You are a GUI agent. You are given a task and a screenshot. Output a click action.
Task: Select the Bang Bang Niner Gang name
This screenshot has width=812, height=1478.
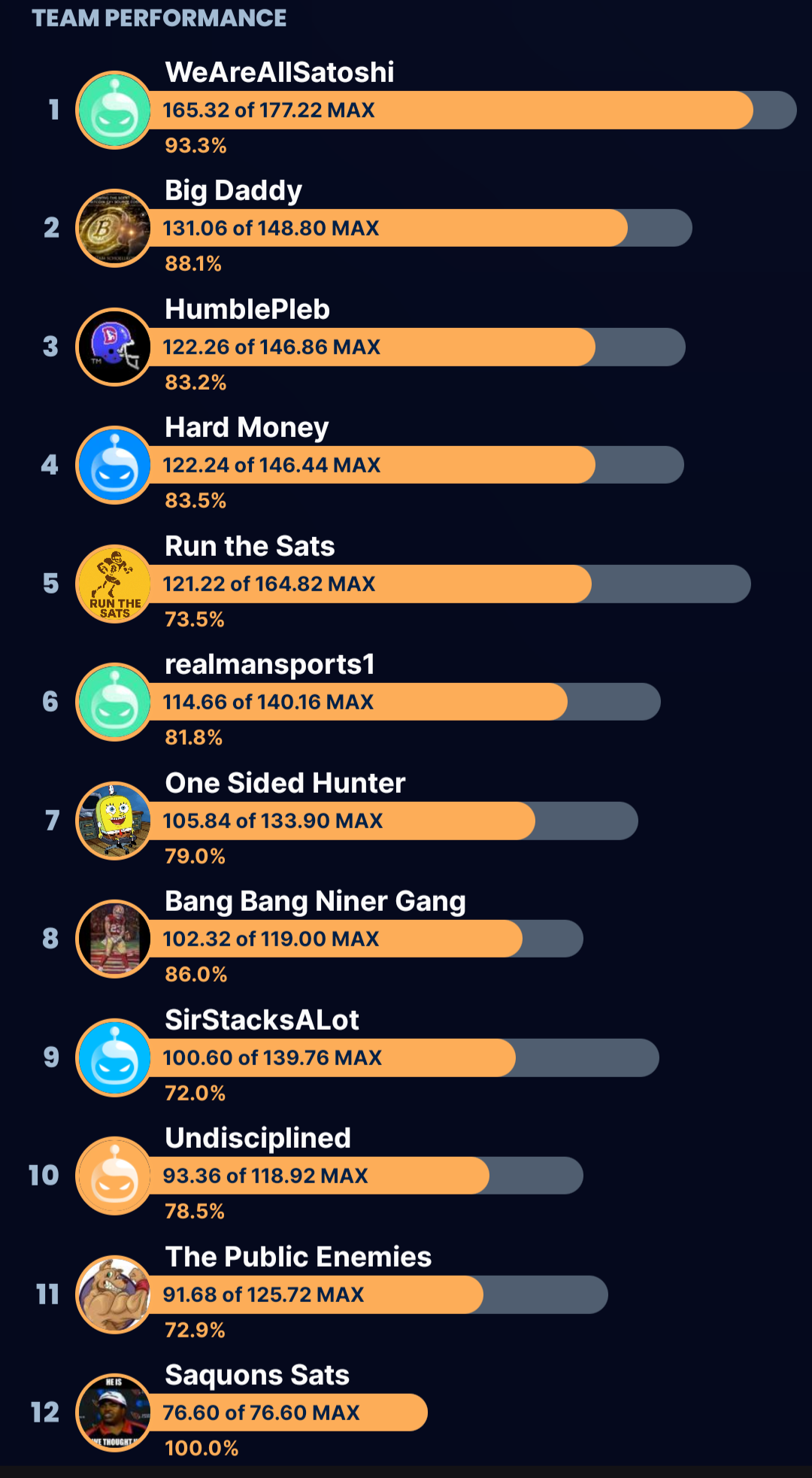point(315,901)
